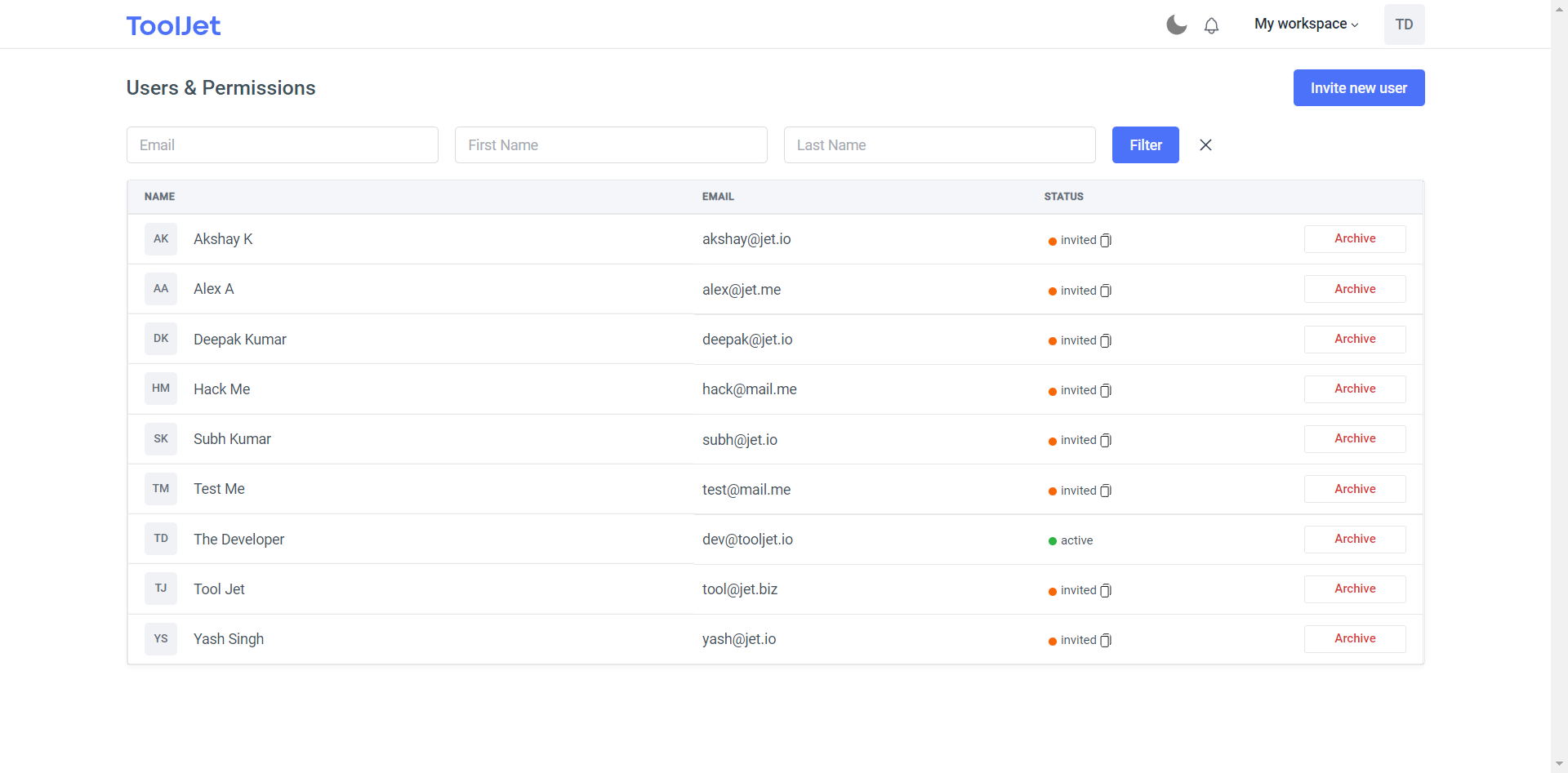Click the DK avatar badge
Screen dimensions: 1568x773
tap(161, 339)
